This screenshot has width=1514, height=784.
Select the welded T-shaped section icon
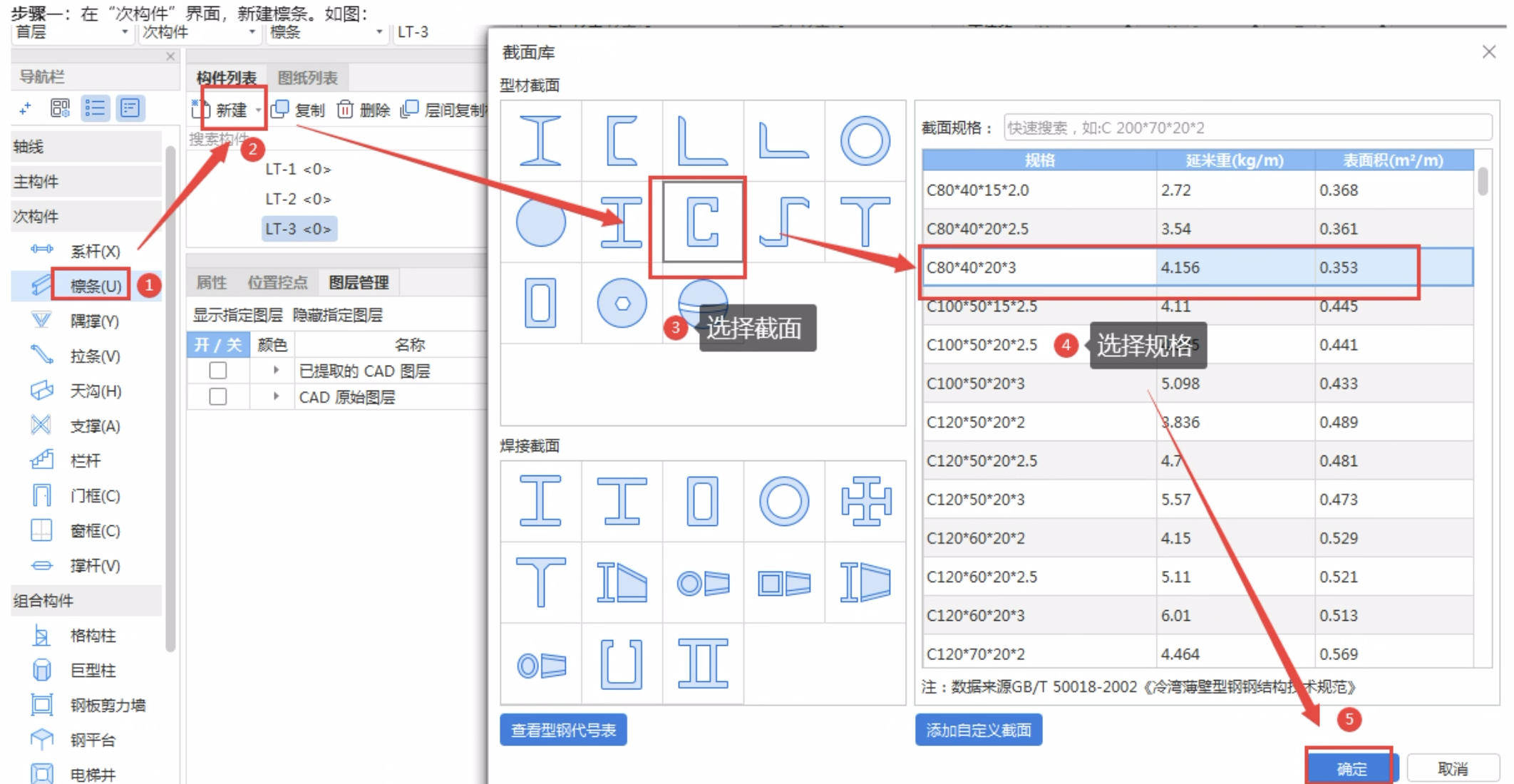coord(540,582)
